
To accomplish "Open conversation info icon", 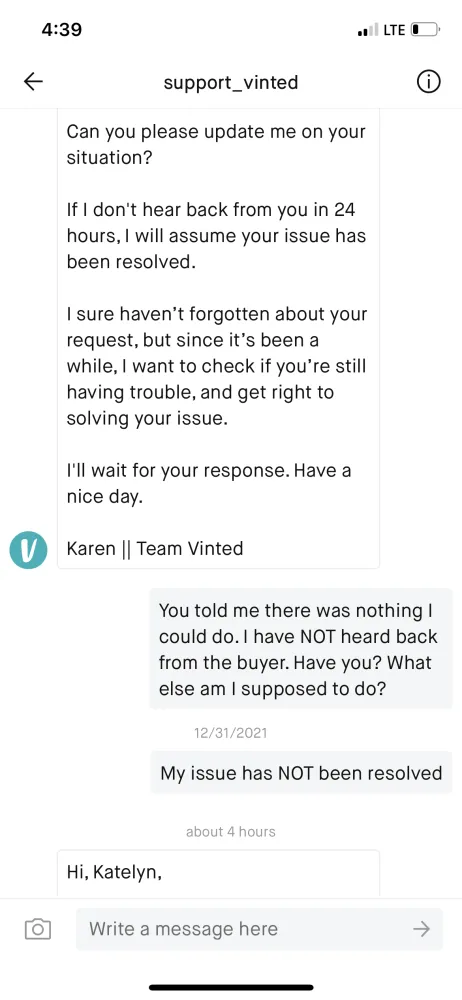I will tap(429, 82).
